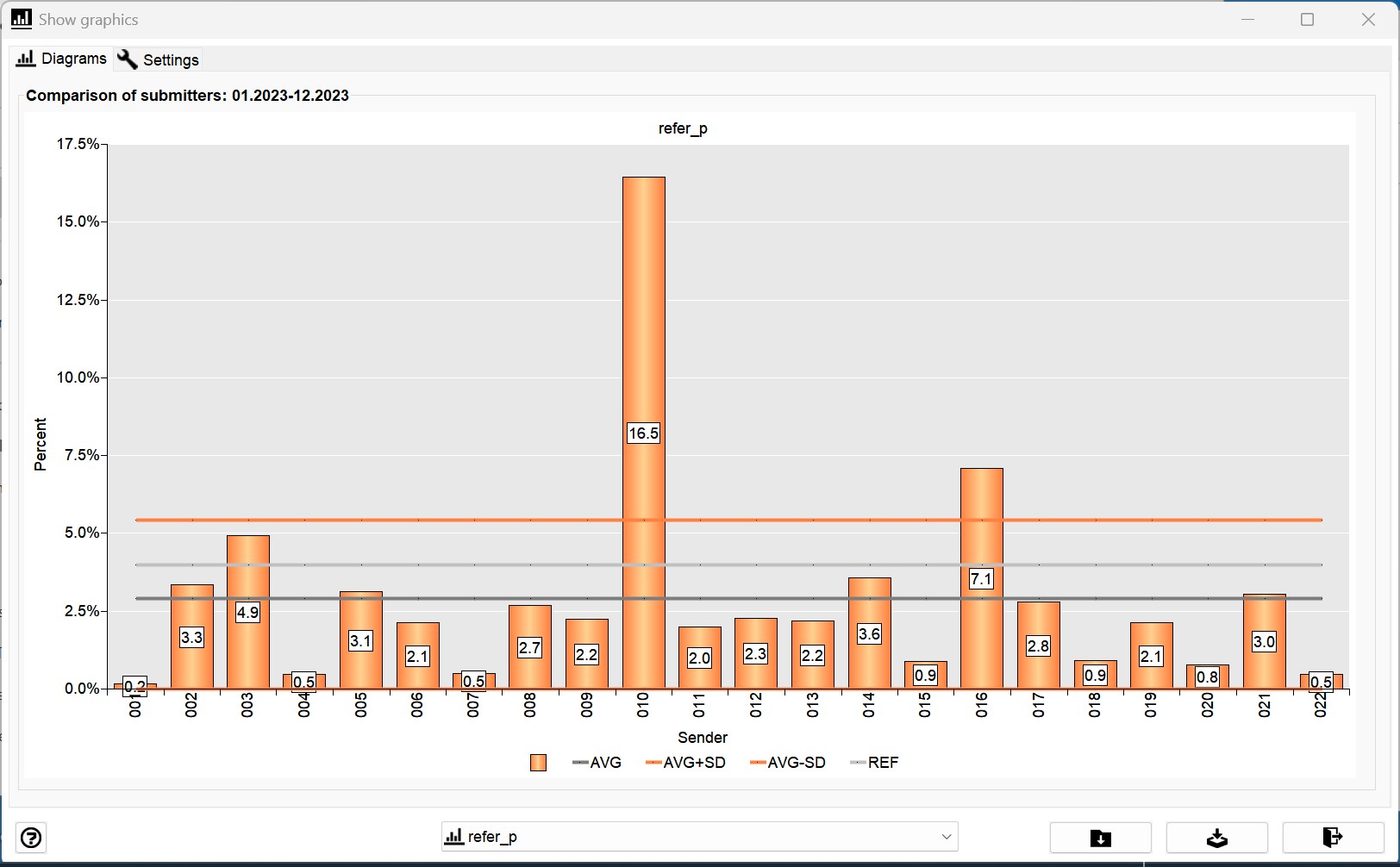
Task: Click the orange bar legend swatch
Action: point(538,763)
